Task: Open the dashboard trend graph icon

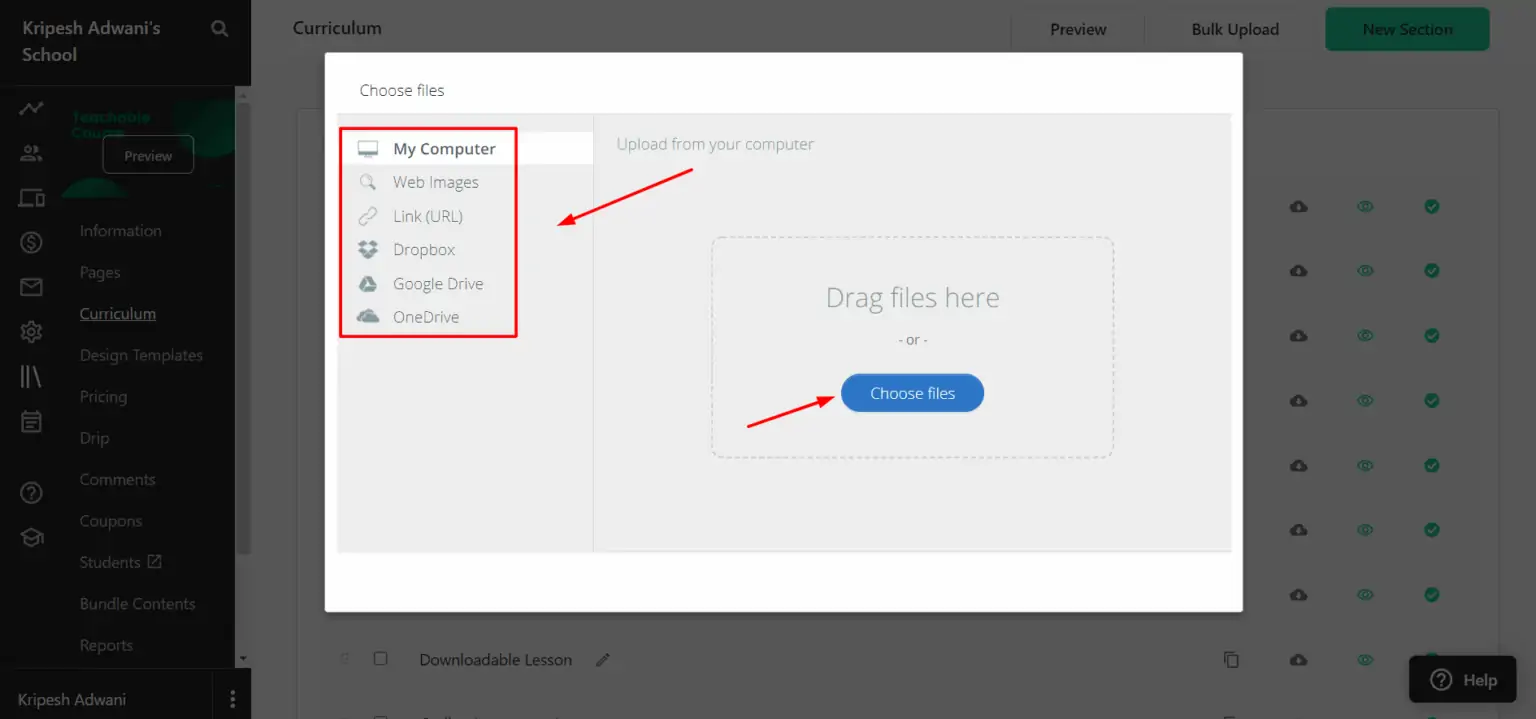Action: [x=31, y=108]
